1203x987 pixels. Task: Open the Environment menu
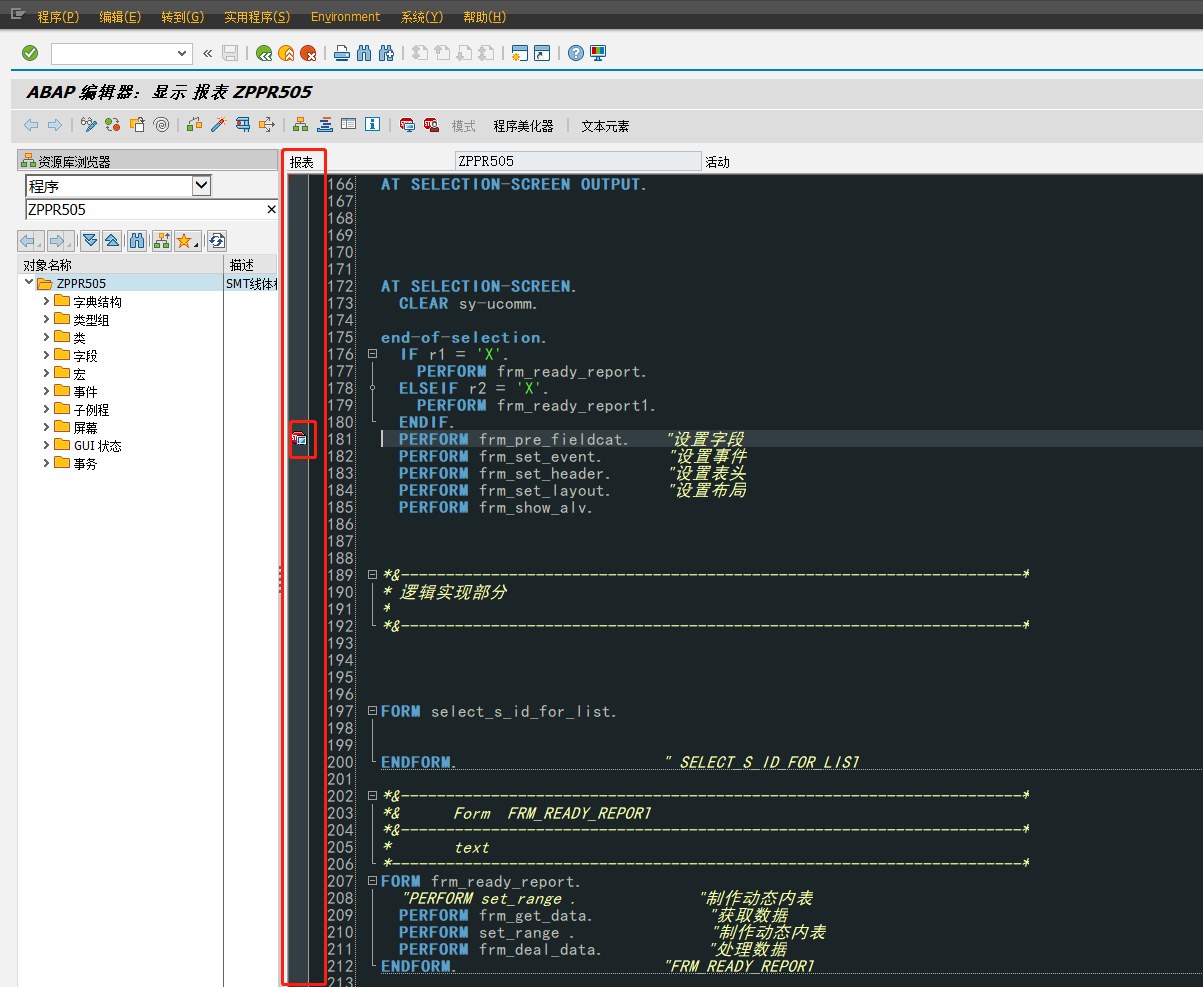(346, 17)
